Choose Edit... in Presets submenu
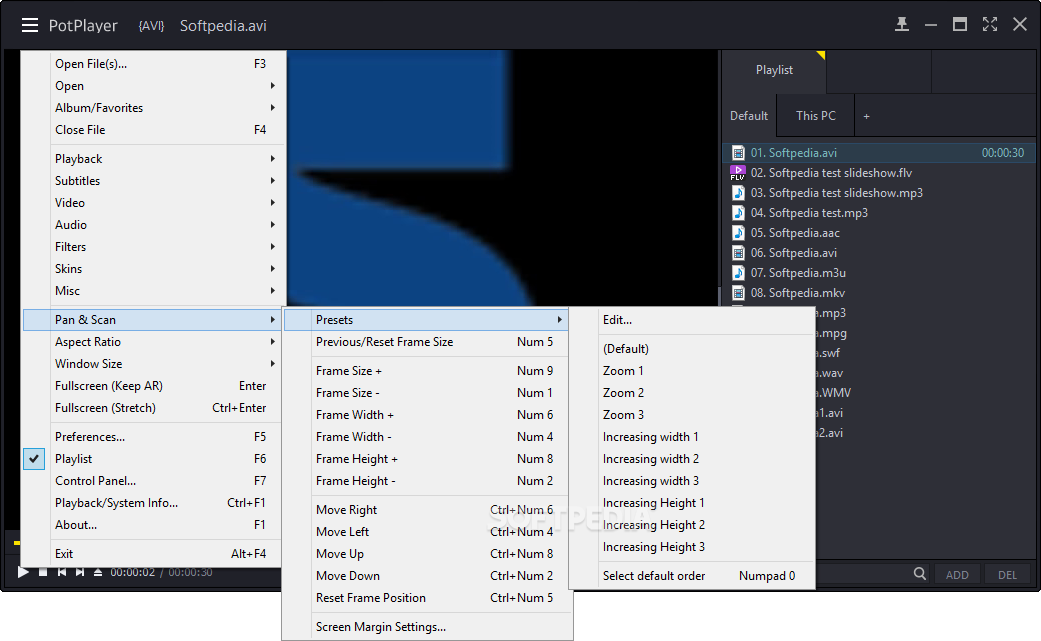The image size is (1041, 641). [692, 320]
